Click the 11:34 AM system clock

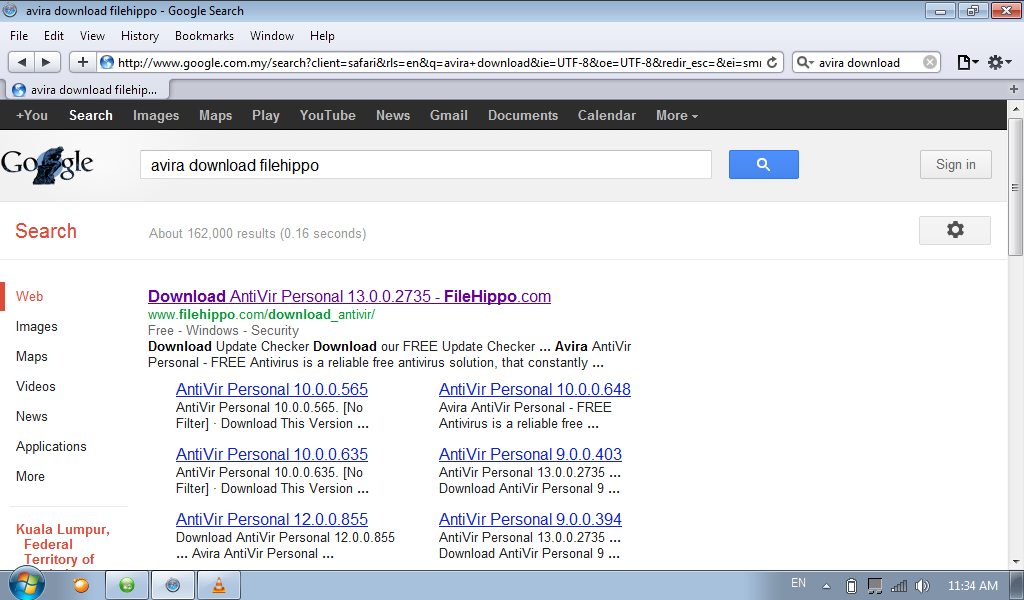[972, 586]
